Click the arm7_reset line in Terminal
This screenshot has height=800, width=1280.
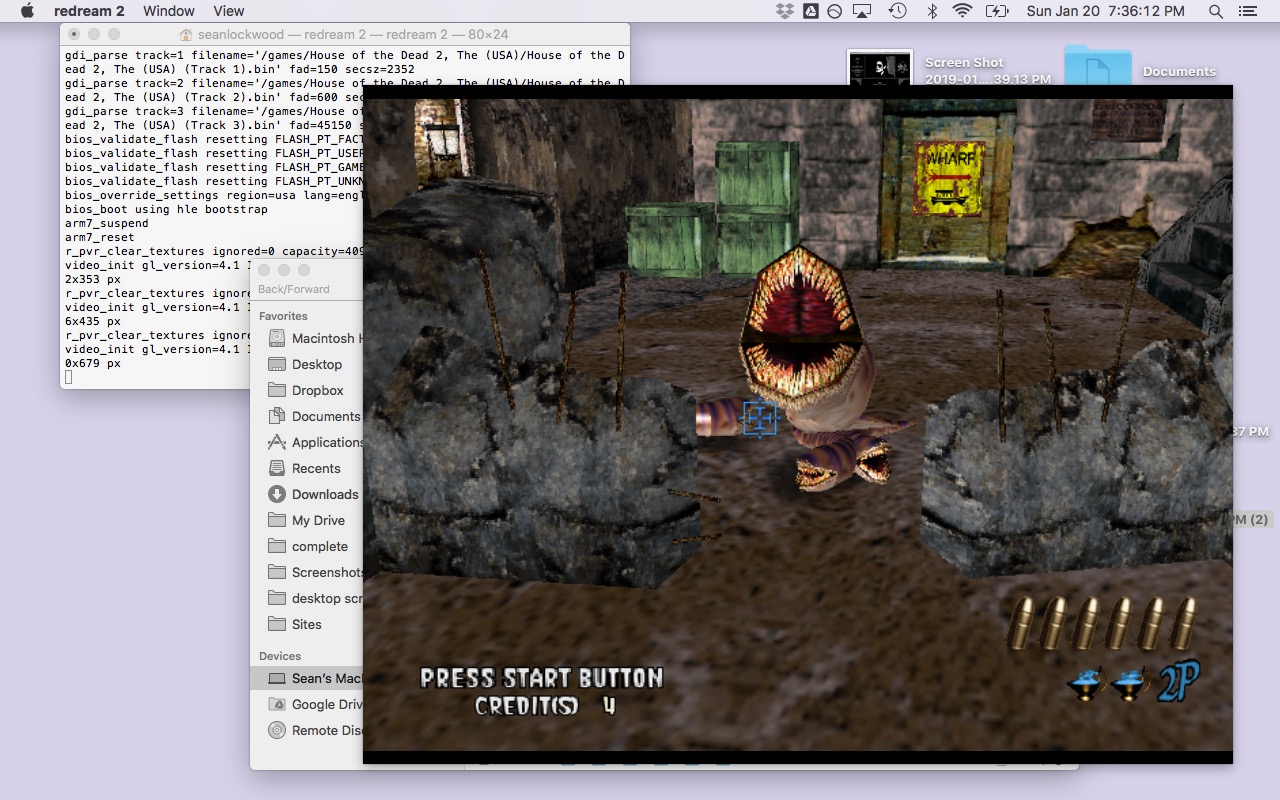(99, 237)
